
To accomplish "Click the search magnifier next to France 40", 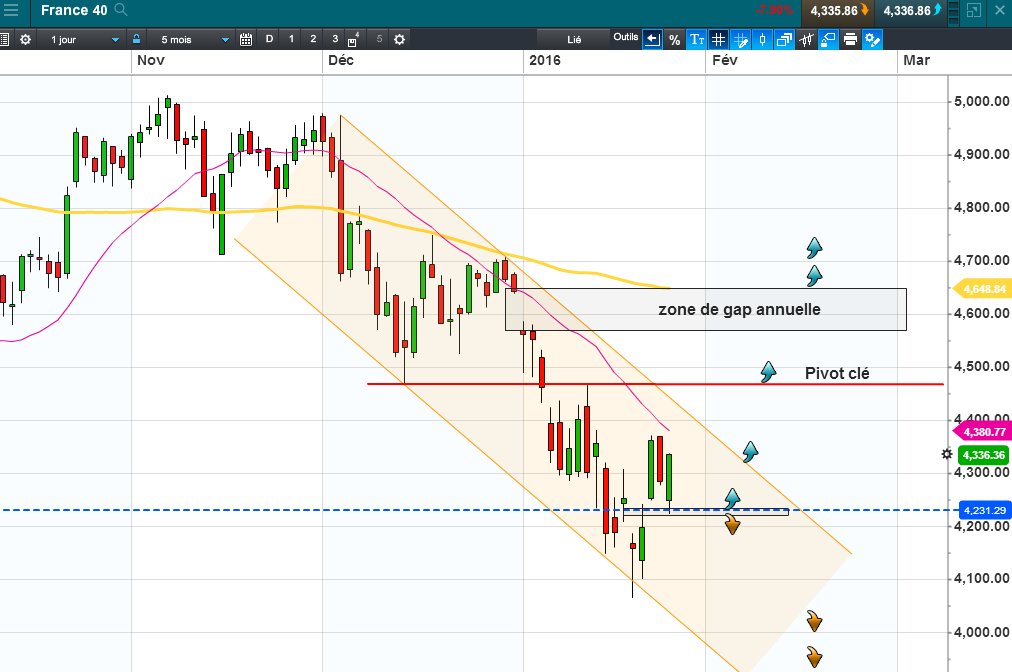I will pyautogui.click(x=121, y=10).
